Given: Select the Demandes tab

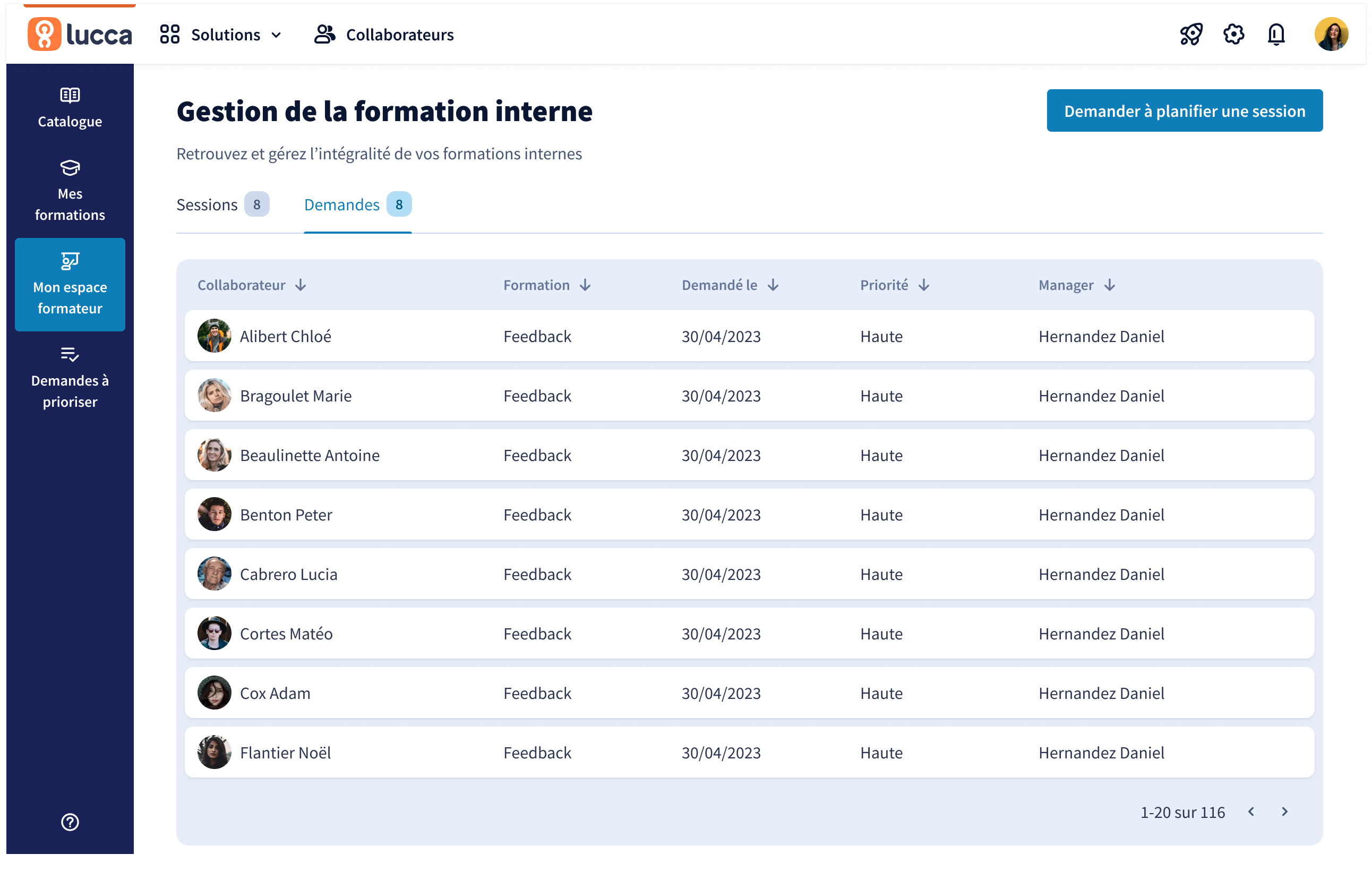Looking at the screenshot, I should coord(358,204).
